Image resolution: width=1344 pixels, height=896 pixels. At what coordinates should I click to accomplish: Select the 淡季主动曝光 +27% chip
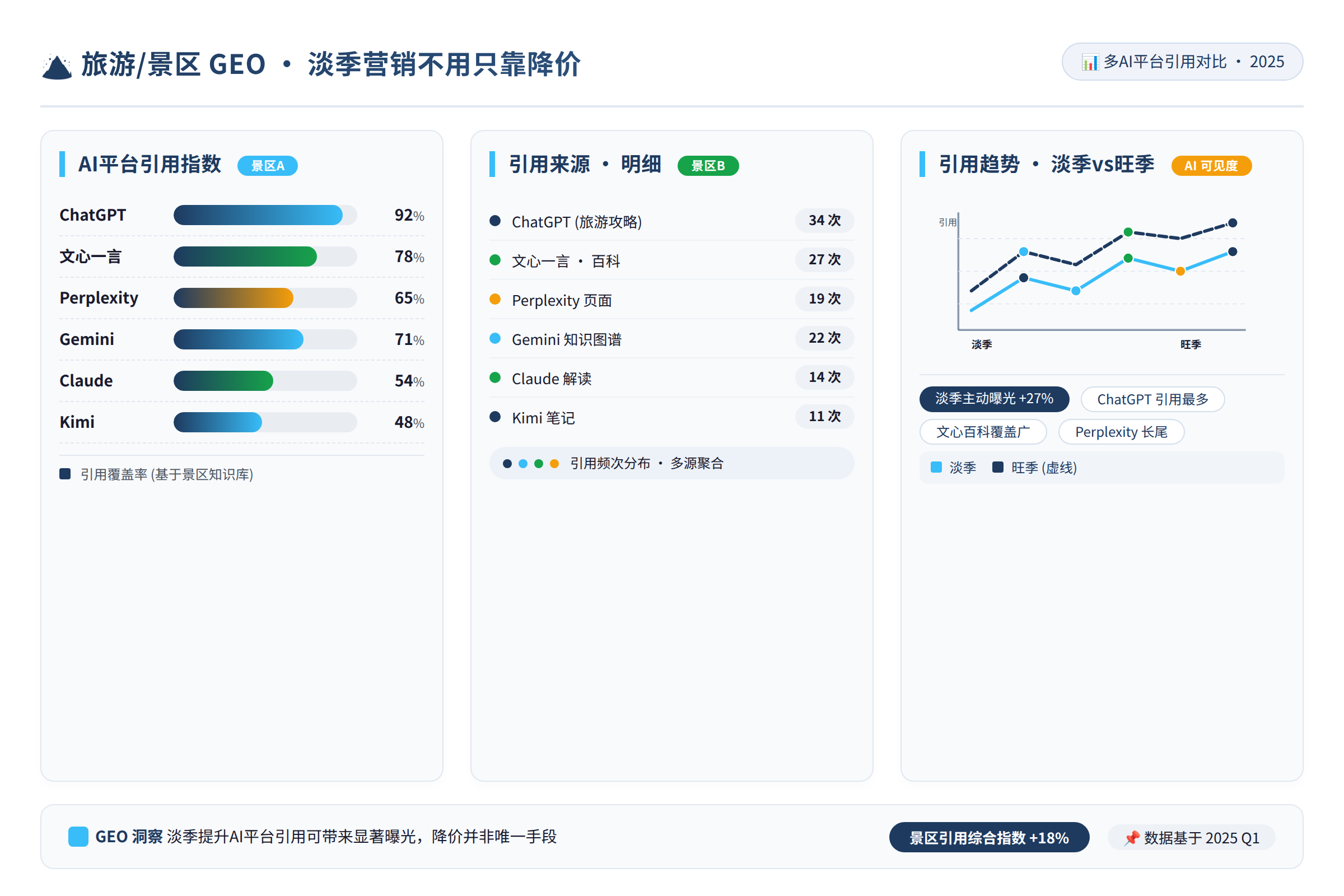[x=995, y=399]
